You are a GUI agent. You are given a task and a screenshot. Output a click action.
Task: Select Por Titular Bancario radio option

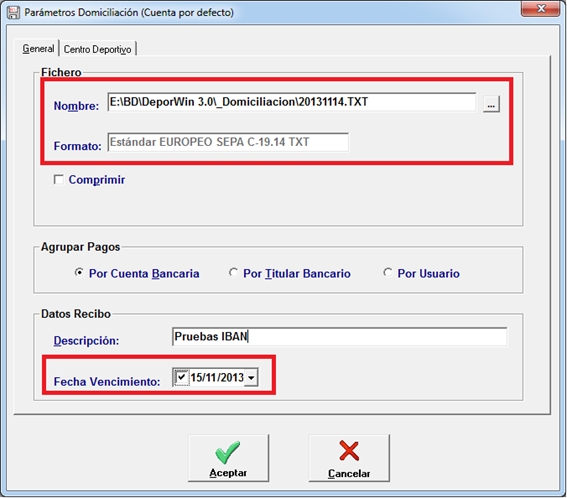click(x=233, y=272)
